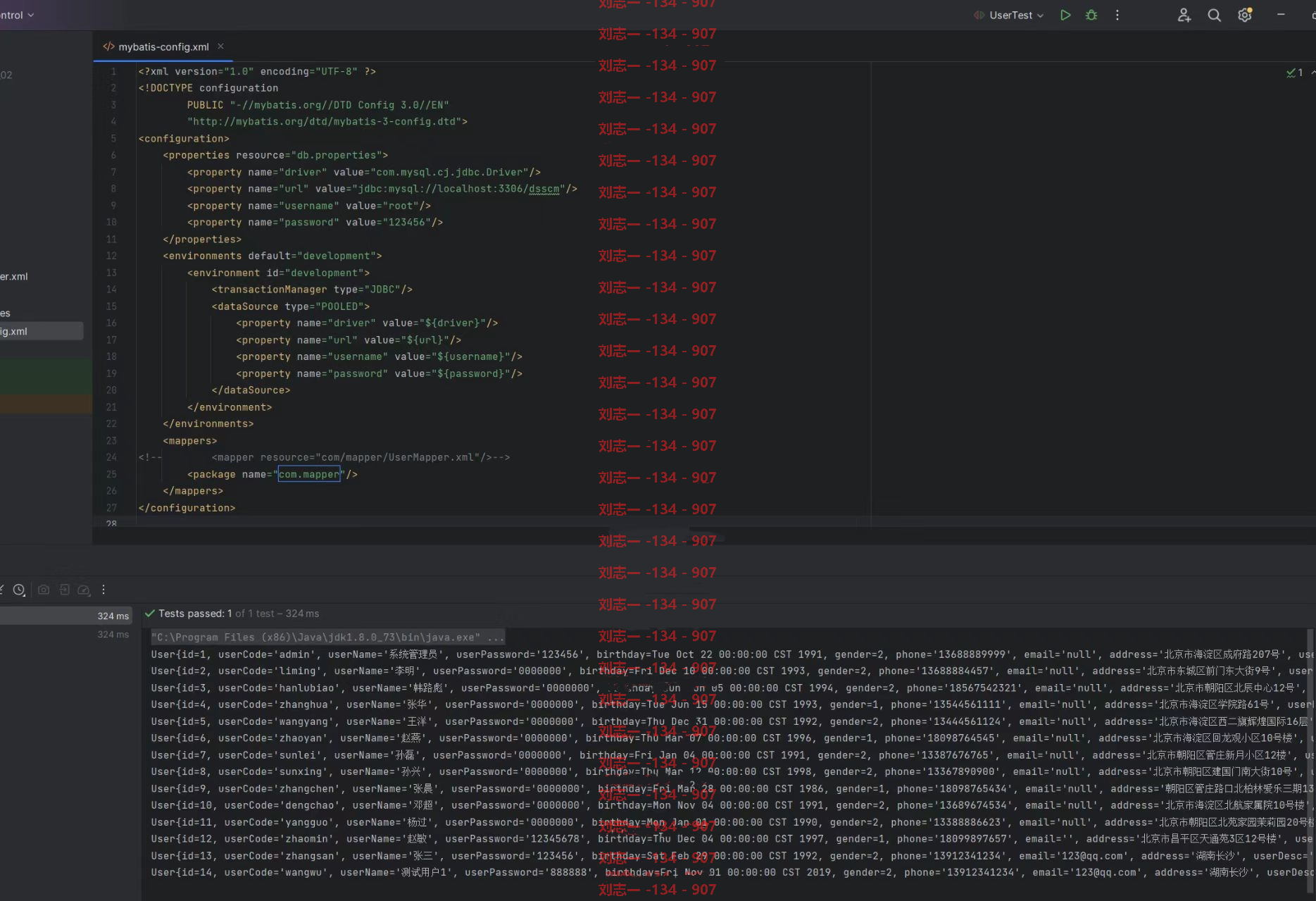The height and width of the screenshot is (901, 1316).
Task: Click the <mappers> opening tag
Action: coord(190,441)
